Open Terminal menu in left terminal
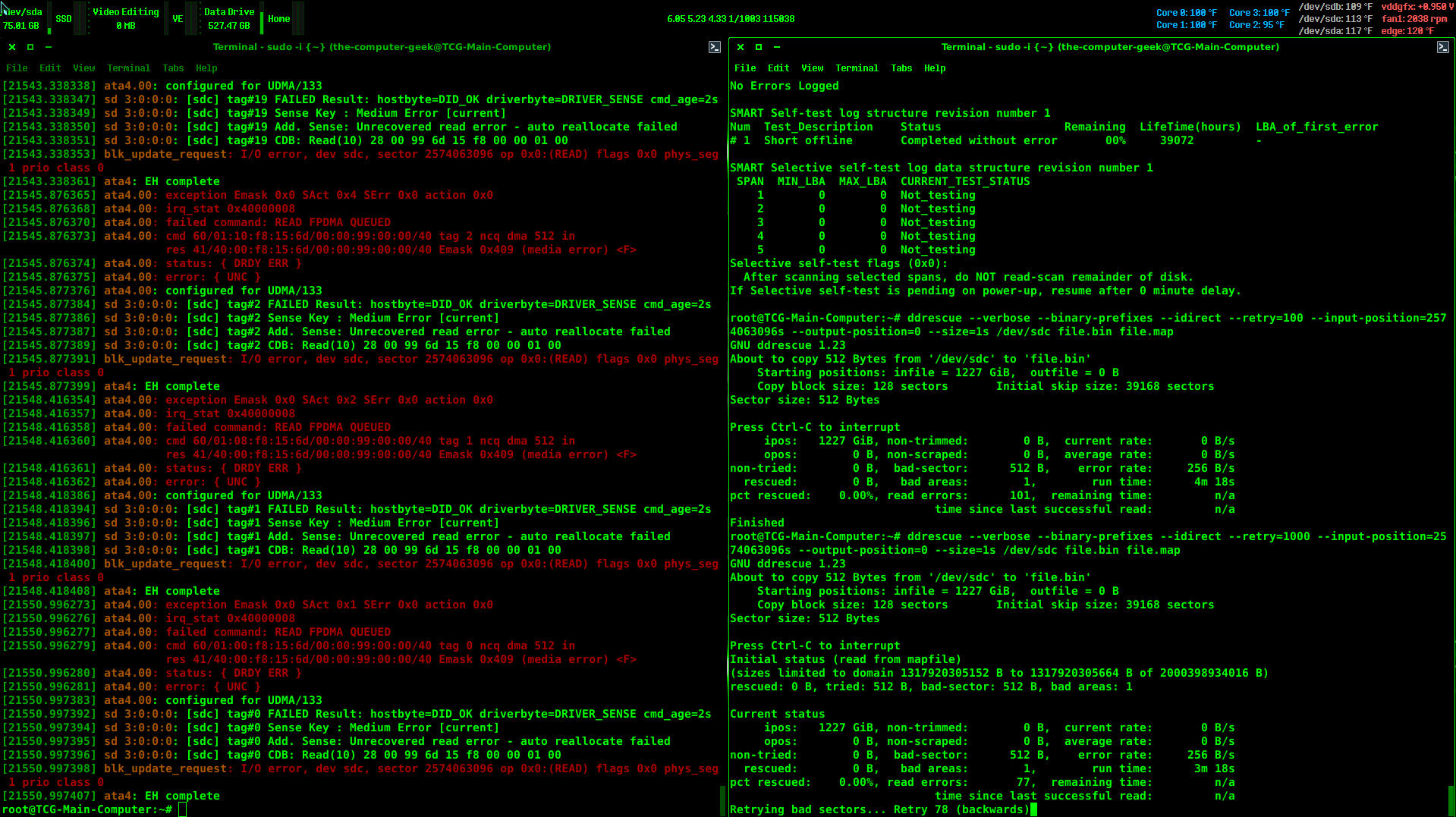This screenshot has height=817, width=1456. 128,68
